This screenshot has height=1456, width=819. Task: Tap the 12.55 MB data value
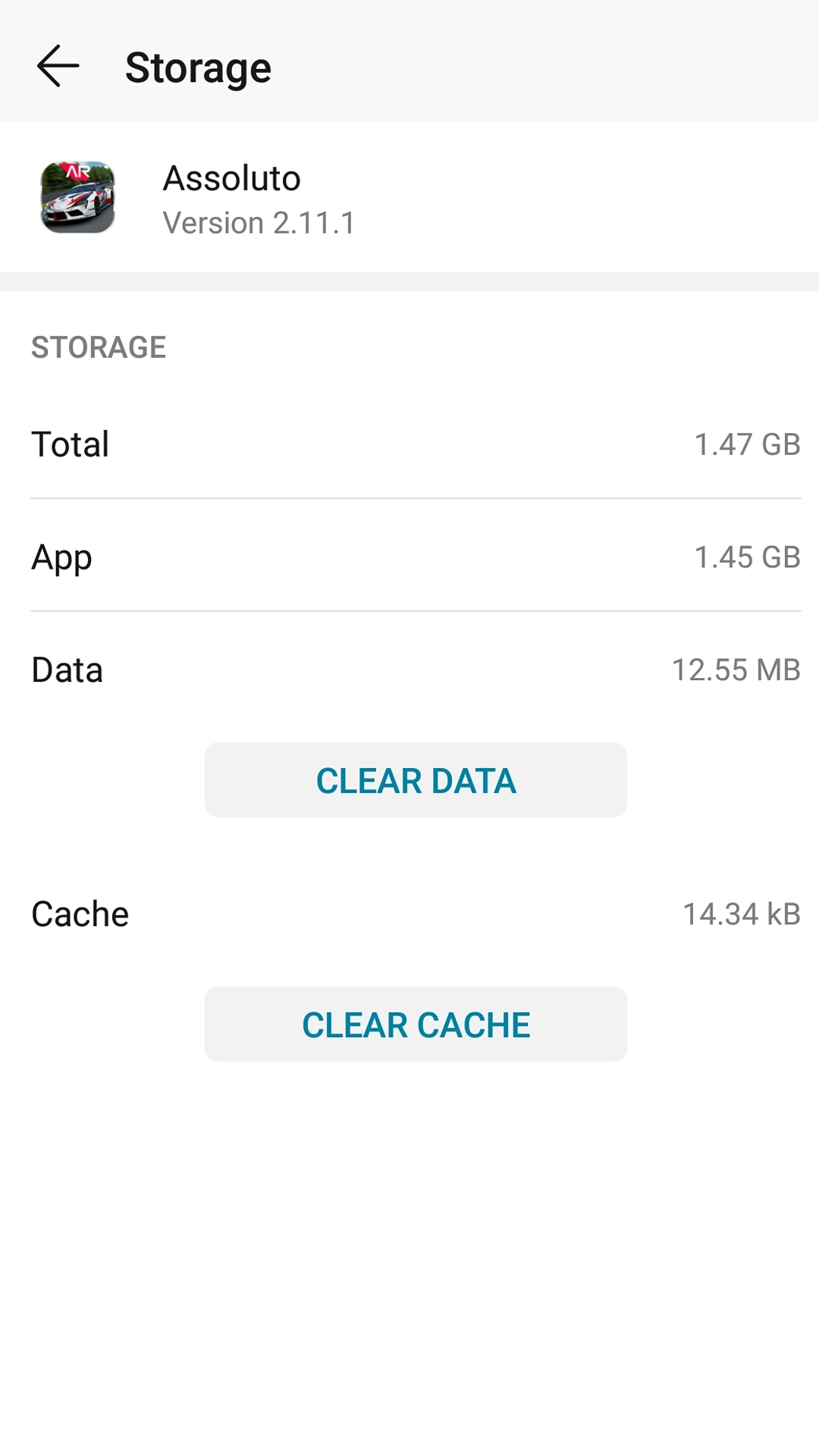click(x=736, y=670)
